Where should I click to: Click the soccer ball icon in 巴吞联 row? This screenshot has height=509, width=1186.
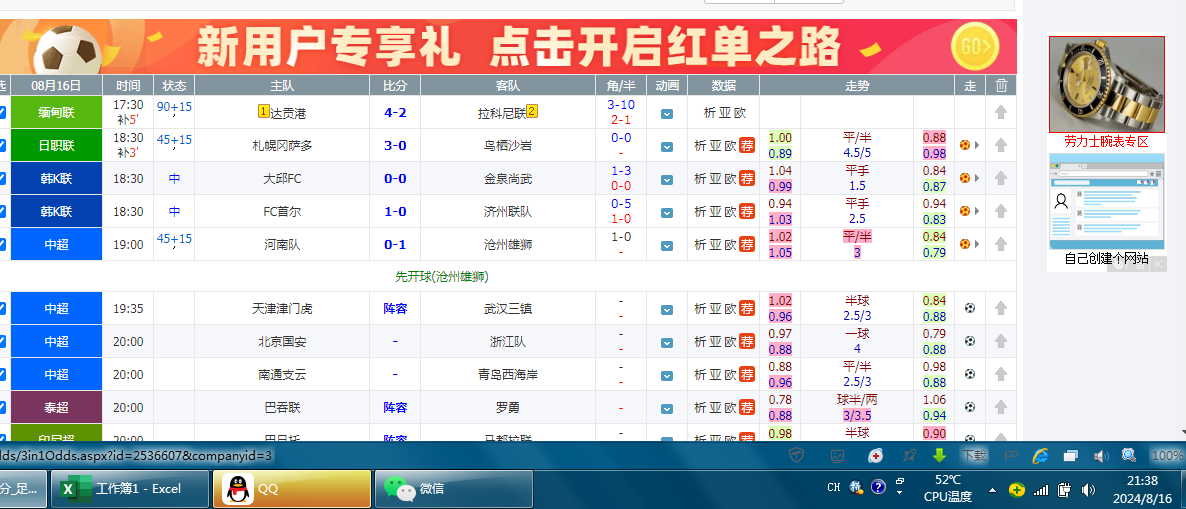click(969, 408)
